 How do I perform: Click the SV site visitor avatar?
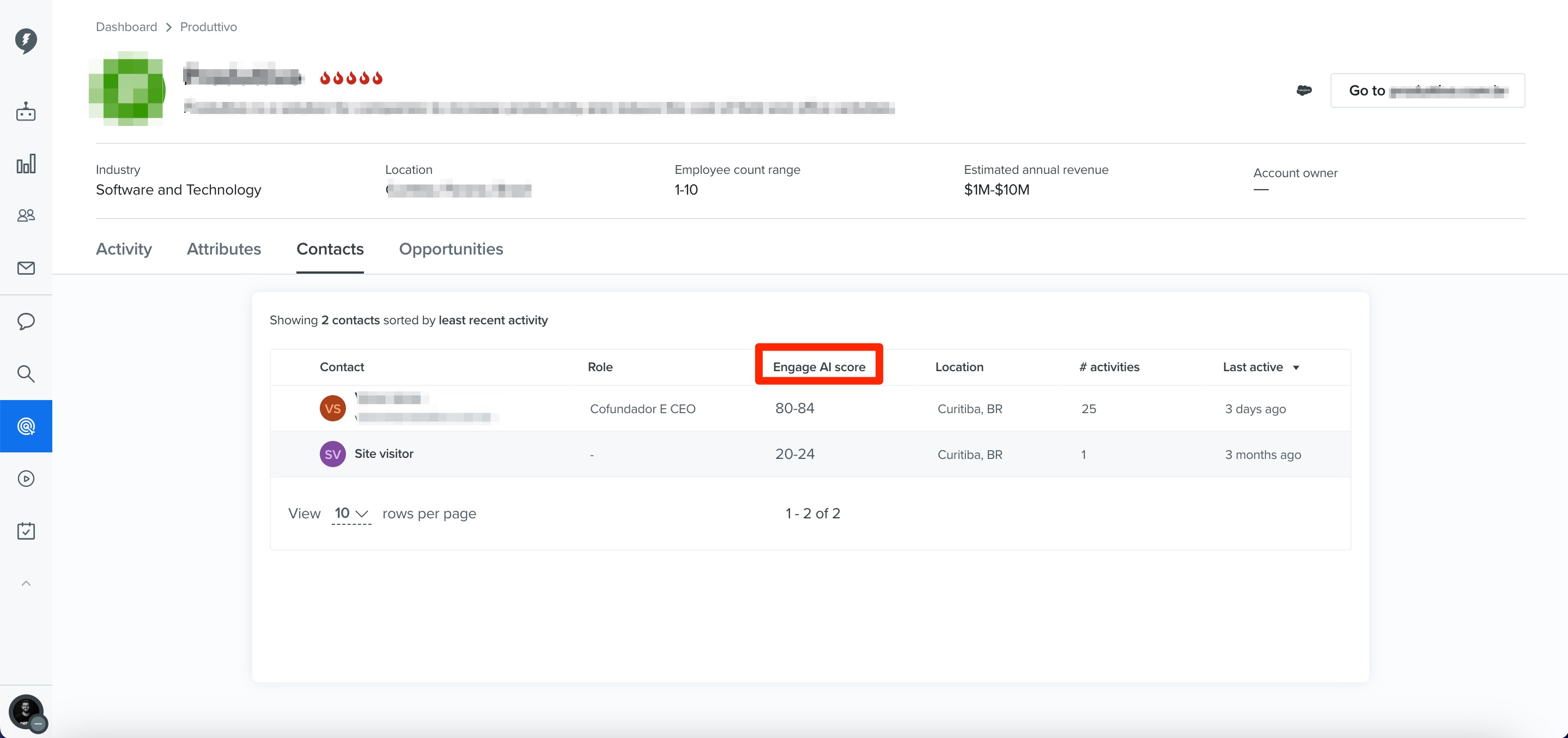point(332,454)
